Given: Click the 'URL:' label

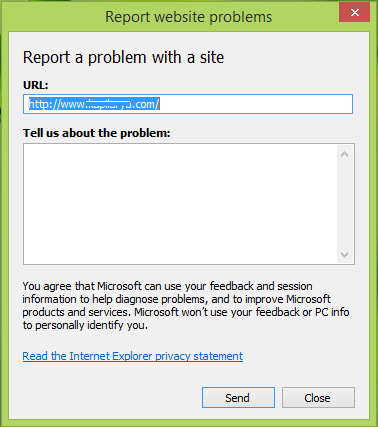Looking at the screenshot, I should [x=36, y=85].
